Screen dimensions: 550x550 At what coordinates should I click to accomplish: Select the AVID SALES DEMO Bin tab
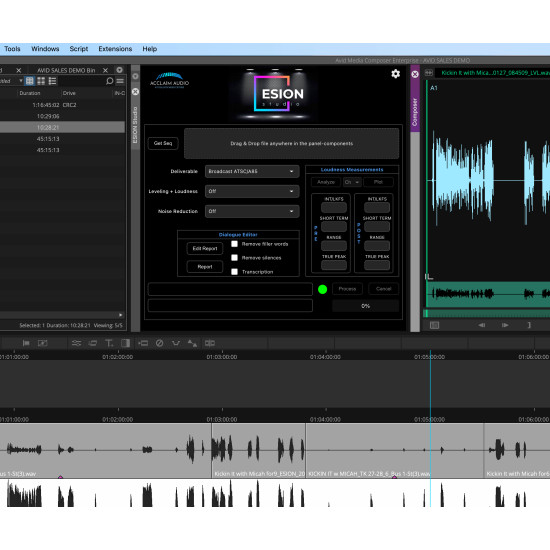click(x=66, y=70)
